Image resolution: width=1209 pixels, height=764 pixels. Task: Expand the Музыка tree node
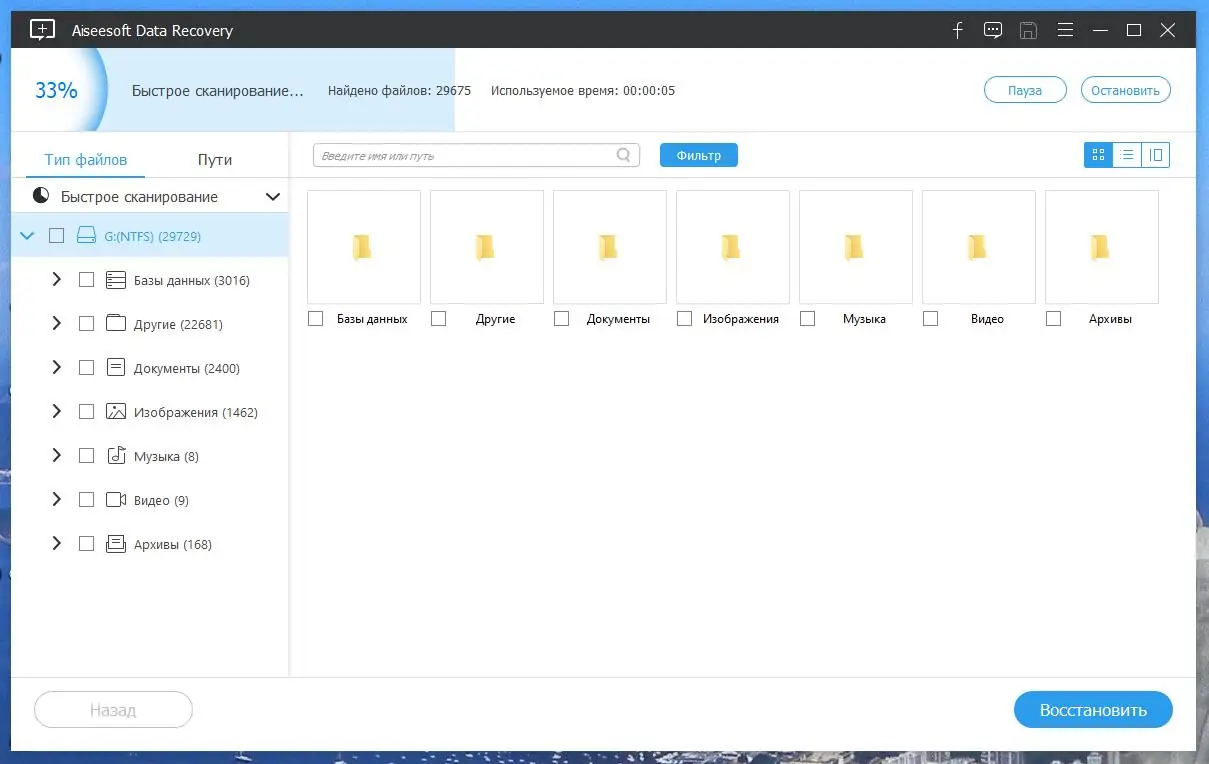click(x=56, y=455)
